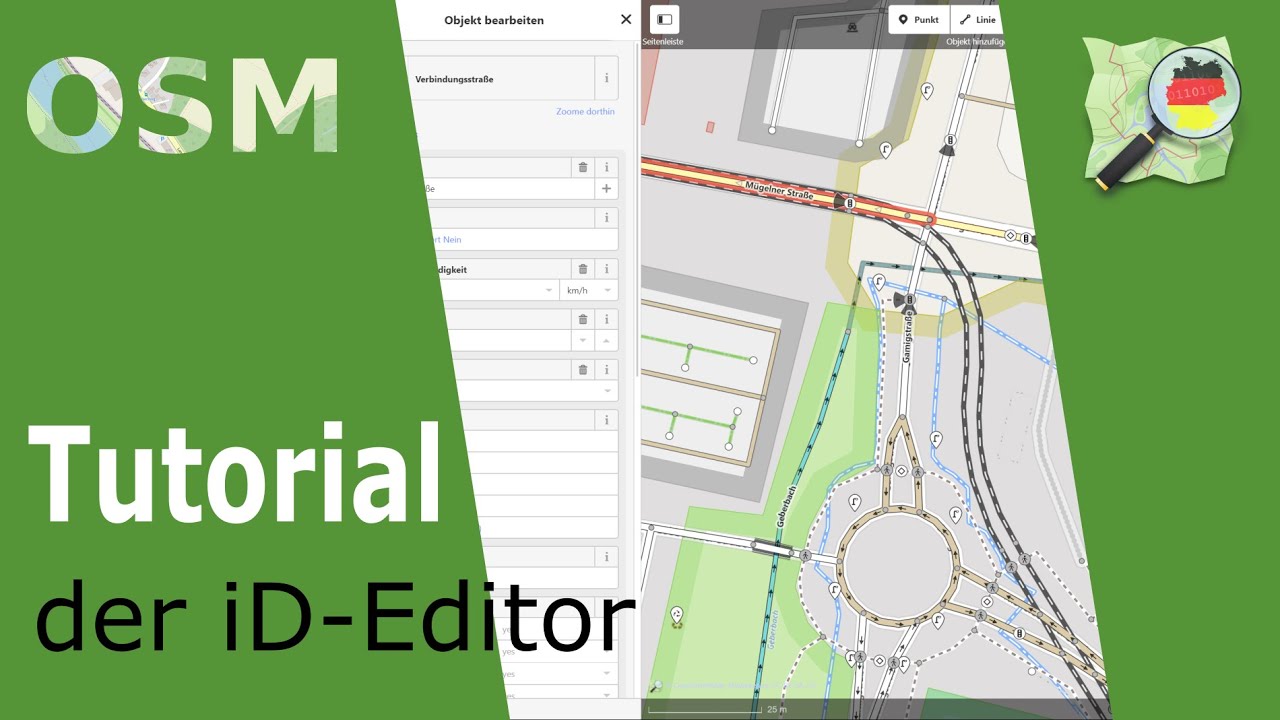Delete the field two rows below km/h
The image size is (1280, 720).
pyautogui.click(x=583, y=369)
